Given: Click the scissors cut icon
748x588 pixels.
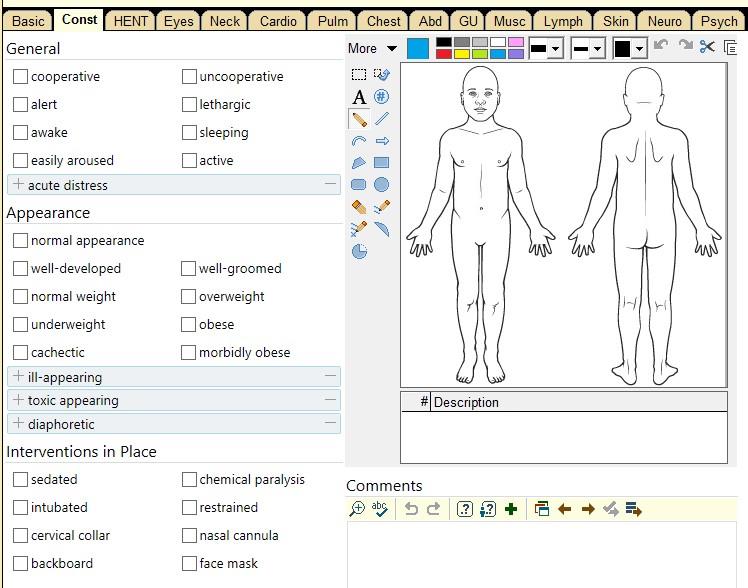Looking at the screenshot, I should click(x=708, y=47).
